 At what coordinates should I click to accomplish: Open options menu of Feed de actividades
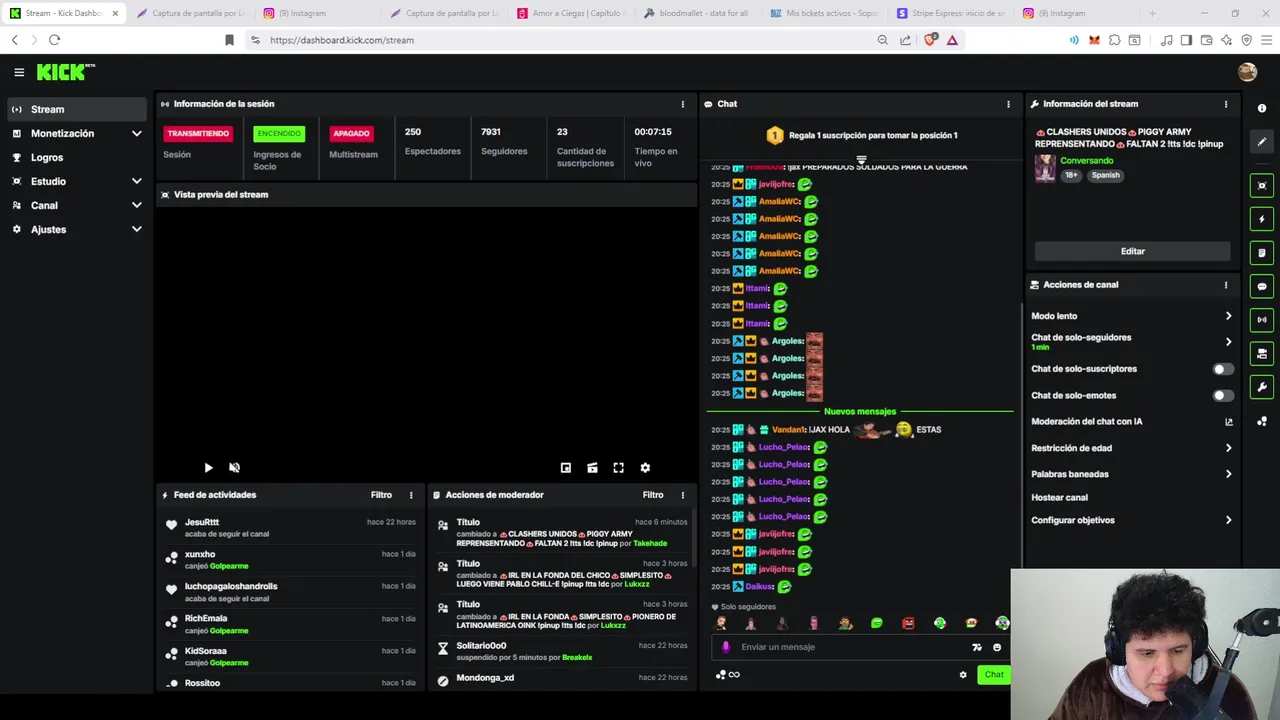coord(411,495)
